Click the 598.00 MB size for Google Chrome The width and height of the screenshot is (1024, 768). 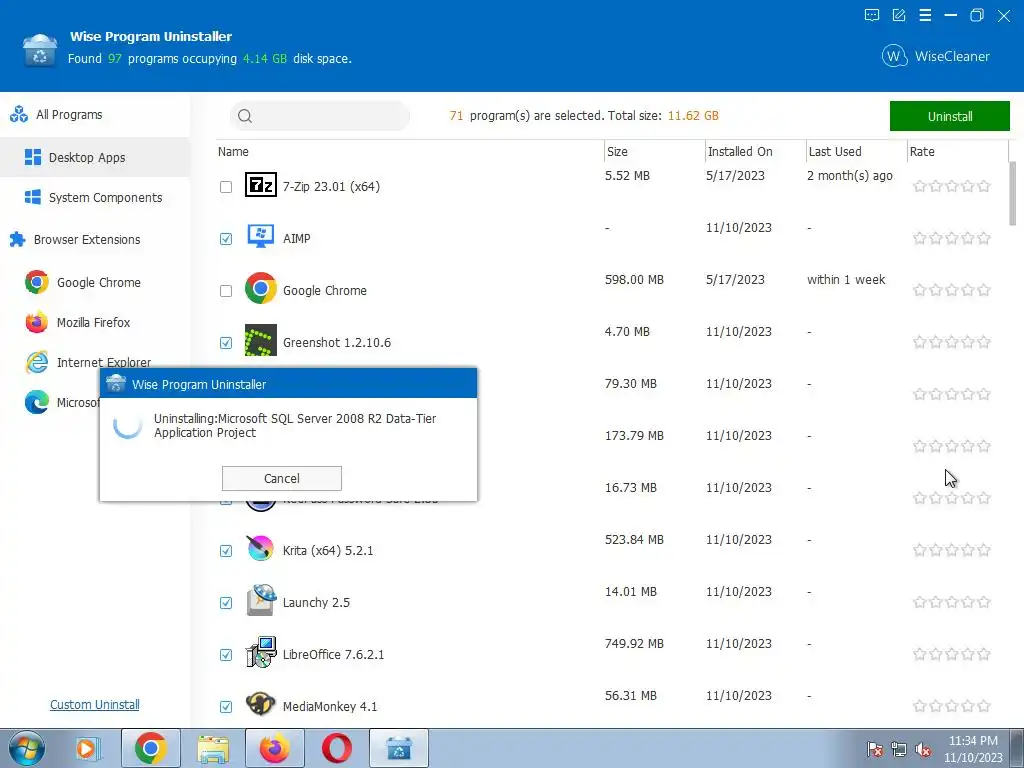(x=634, y=280)
